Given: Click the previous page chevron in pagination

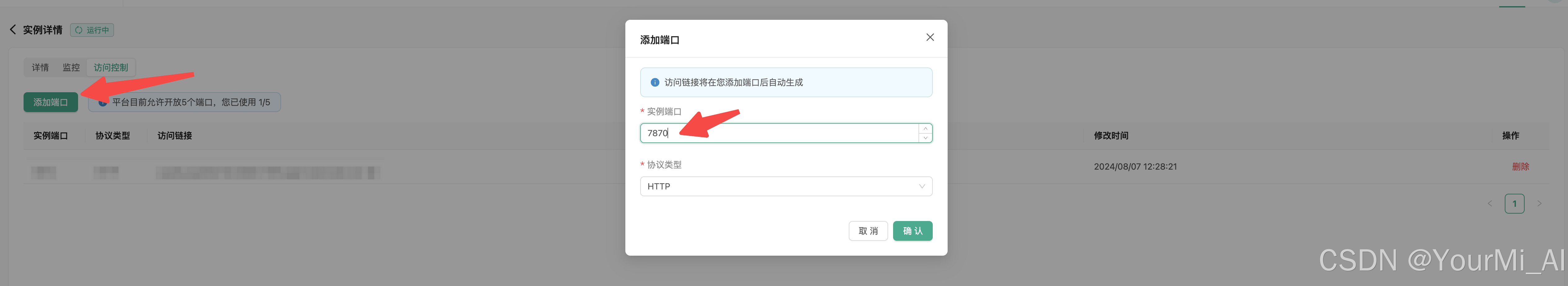Looking at the screenshot, I should pos(1490,203).
